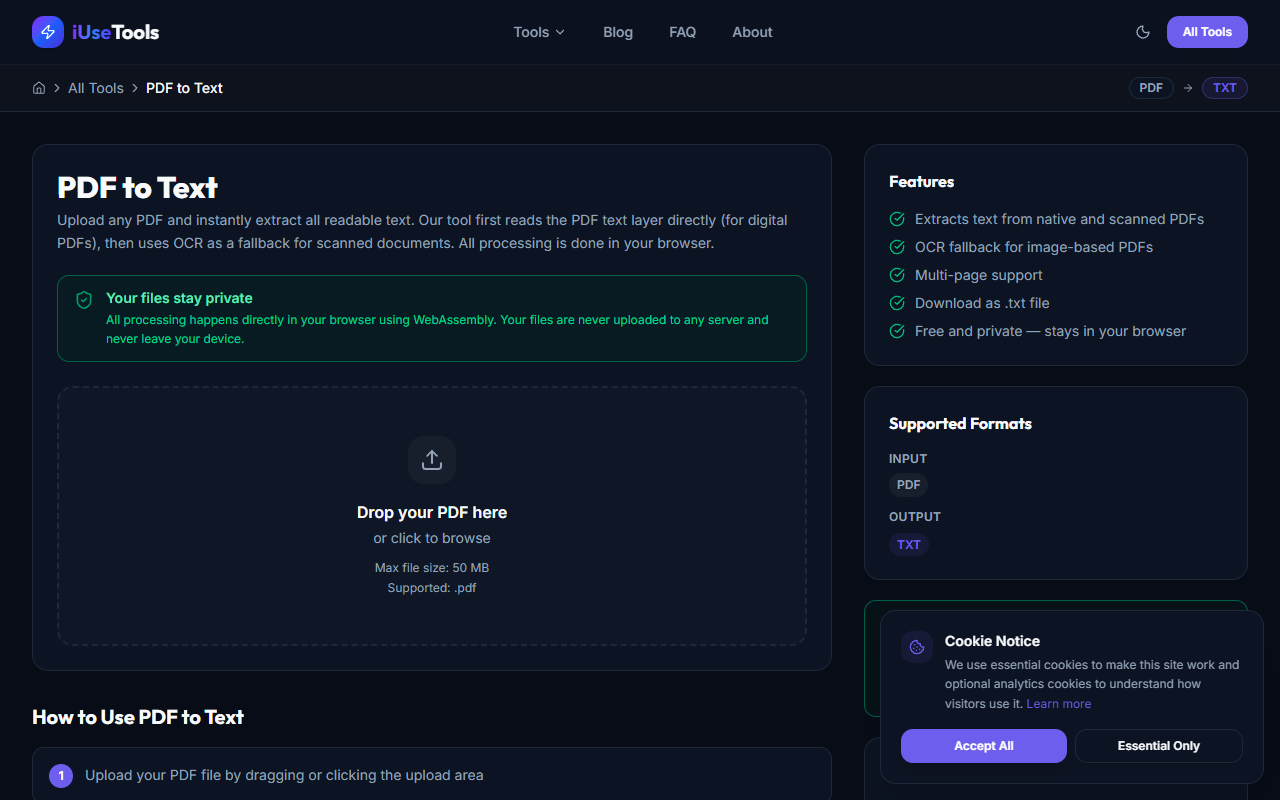The height and width of the screenshot is (800, 1280).
Task: Click the lightning bolt logo icon
Action: tap(47, 31)
